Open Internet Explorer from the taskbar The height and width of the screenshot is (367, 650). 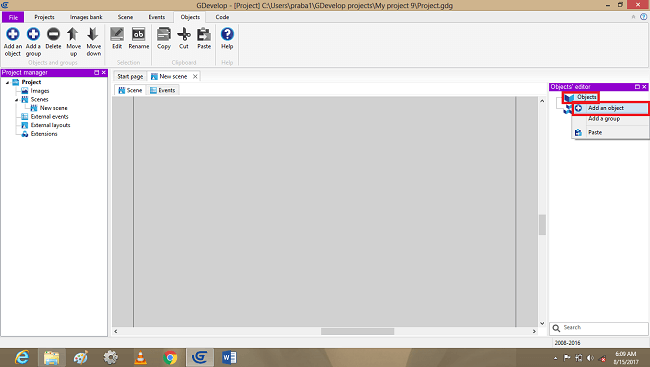[x=22, y=357]
